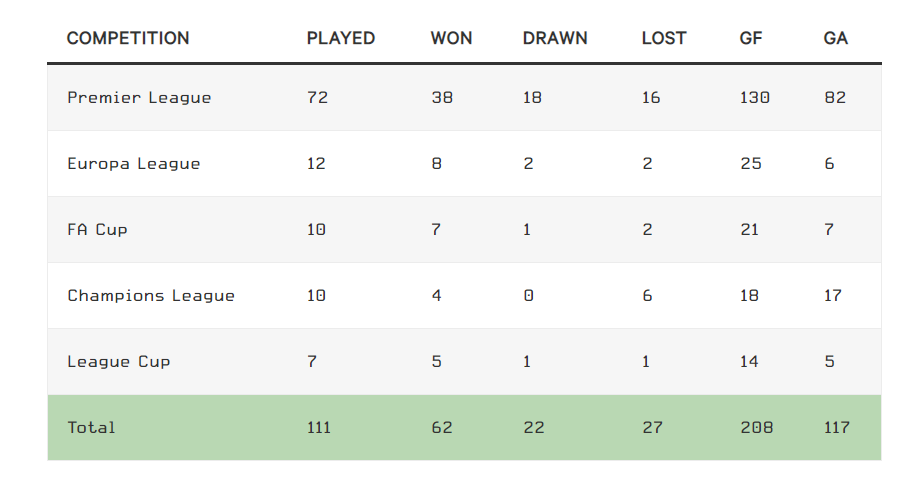
Task: Click the Total row label
Action: [91, 428]
